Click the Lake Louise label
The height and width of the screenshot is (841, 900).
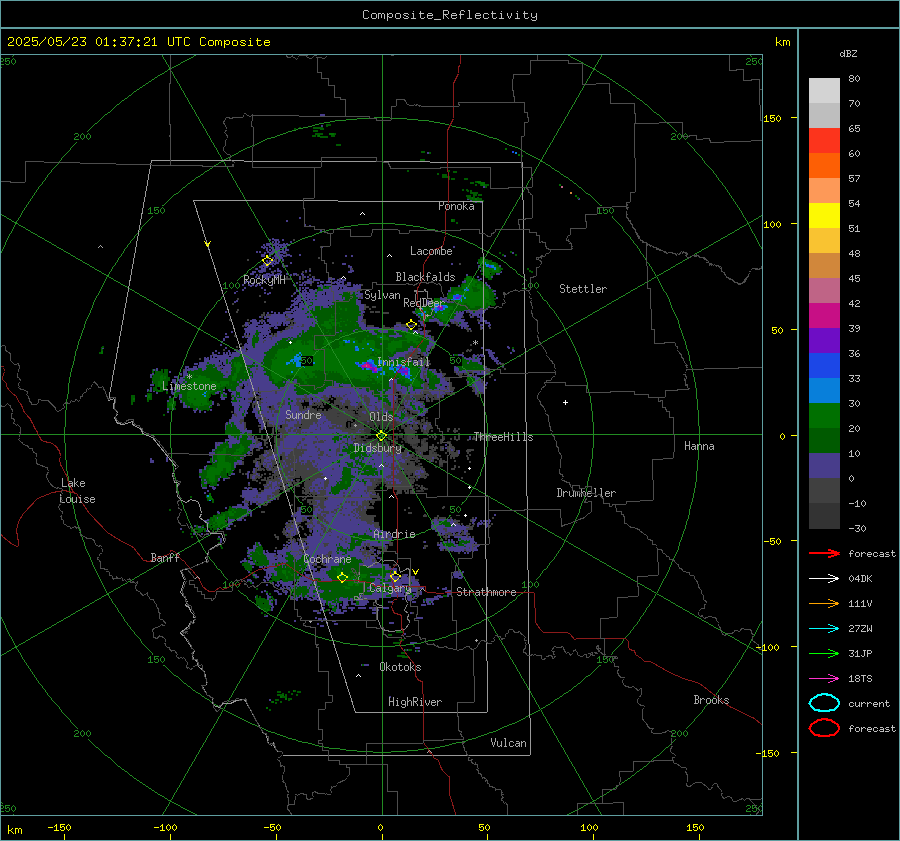click(x=77, y=491)
